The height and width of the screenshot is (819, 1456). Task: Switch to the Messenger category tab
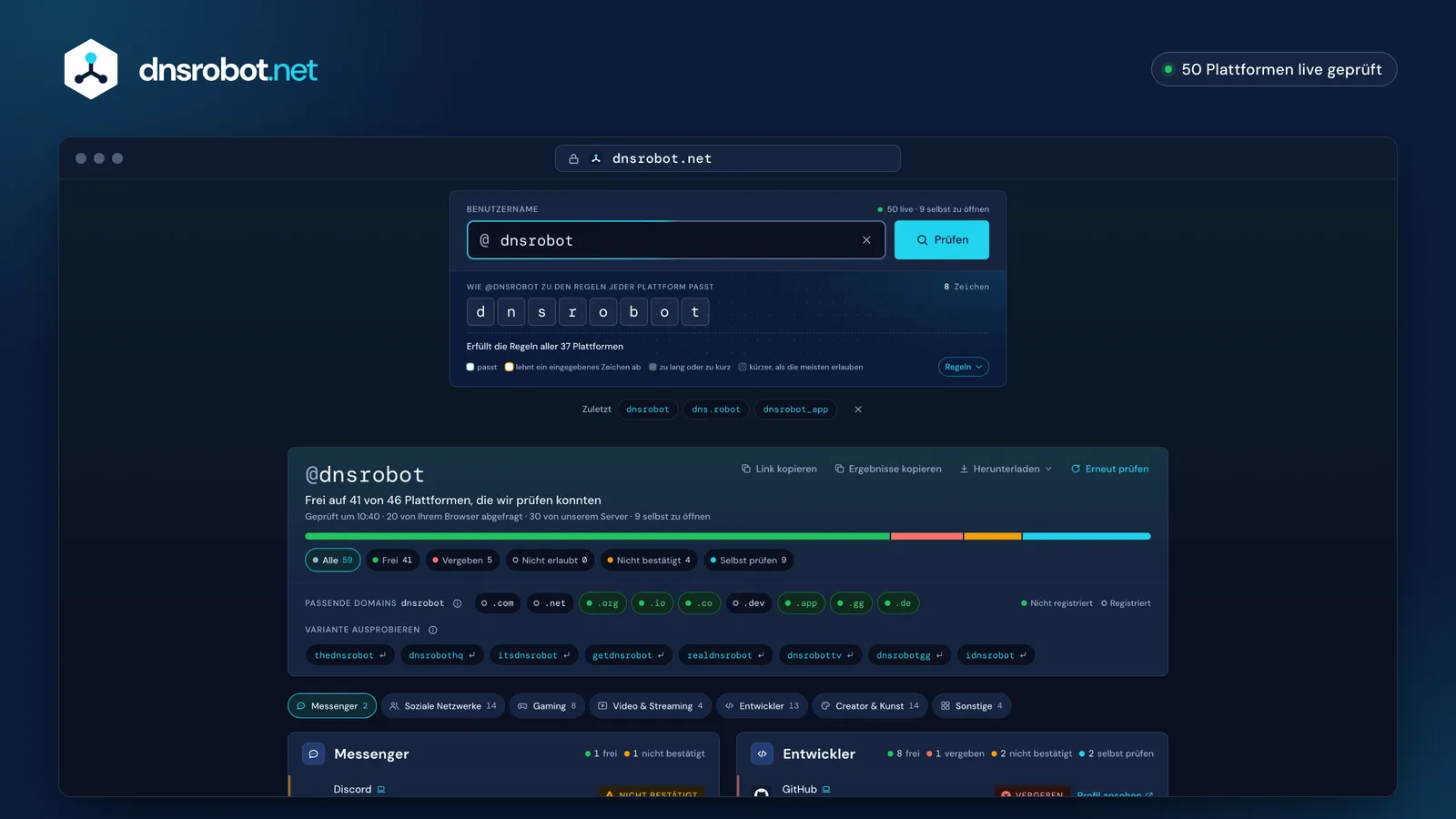332,706
